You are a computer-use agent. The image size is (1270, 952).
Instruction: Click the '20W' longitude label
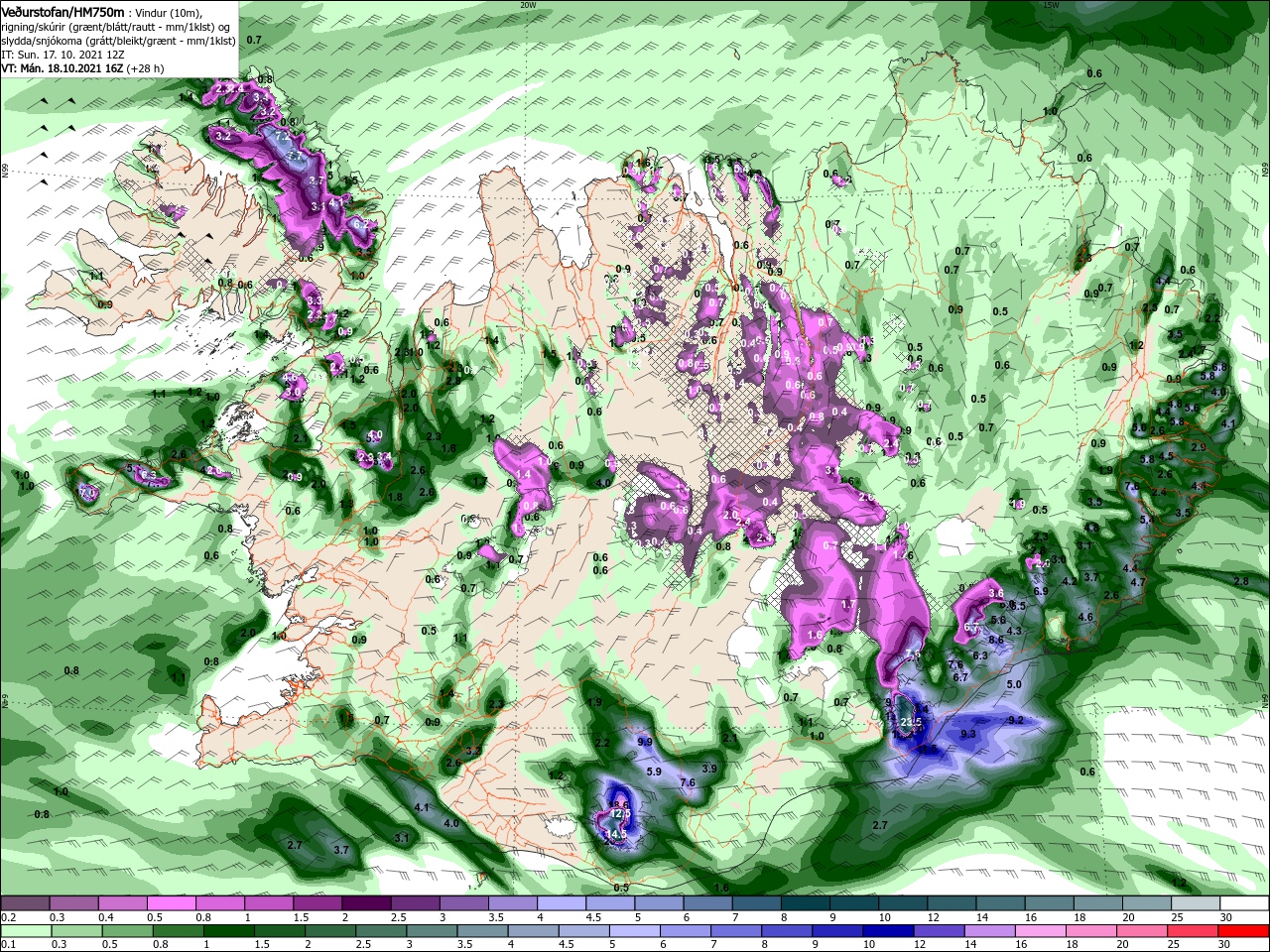[528, 5]
